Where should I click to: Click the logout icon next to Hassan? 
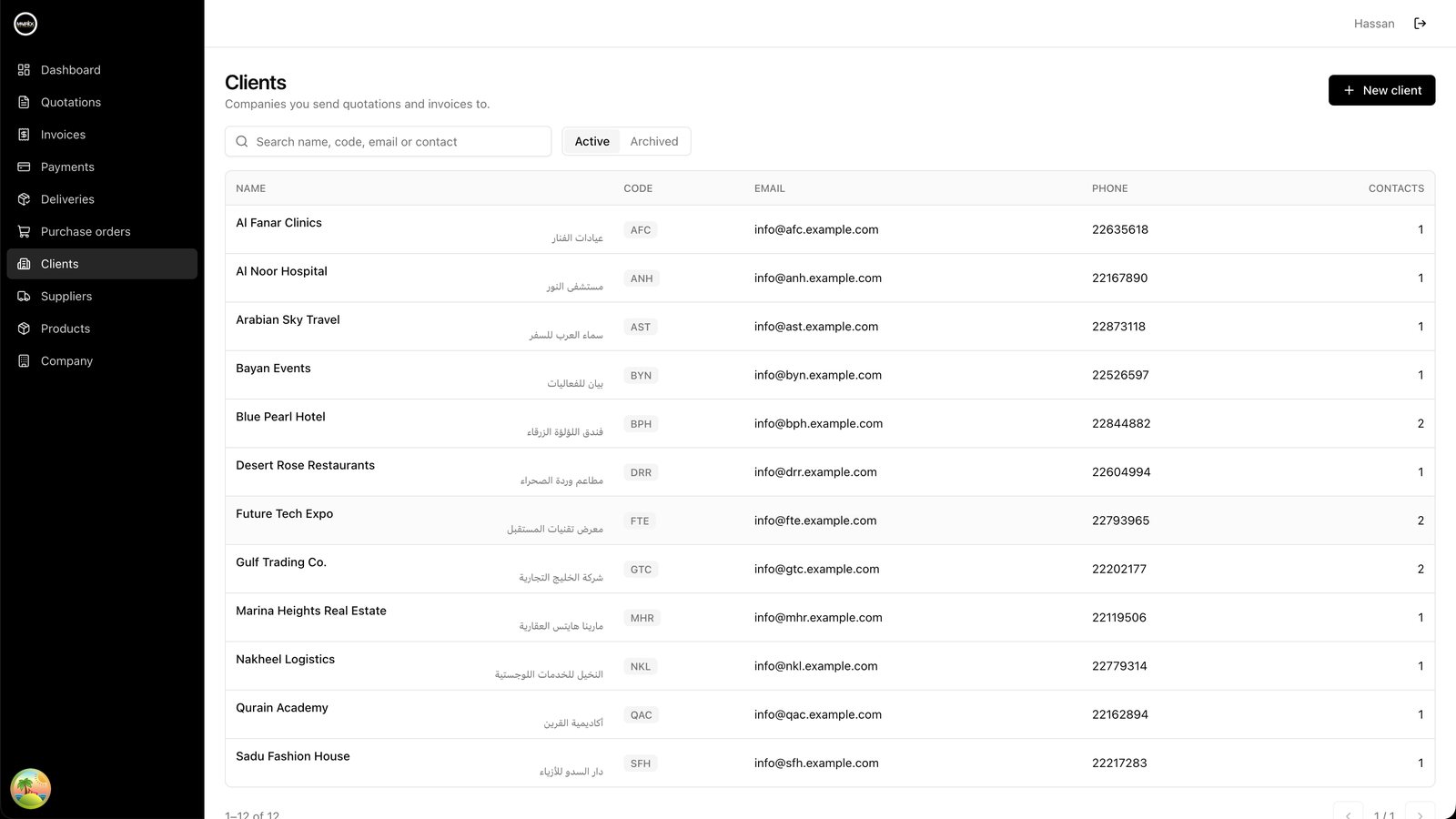[1420, 24]
